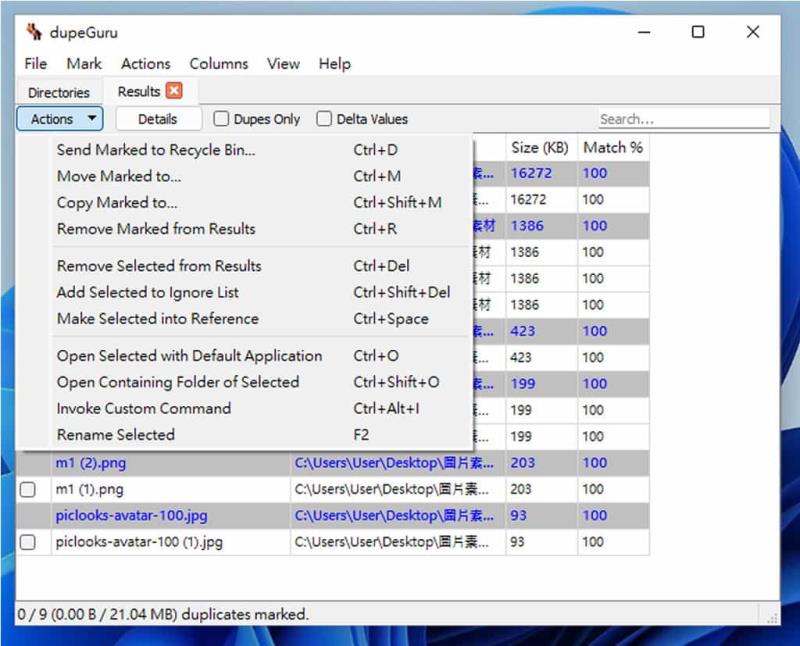
Task: Open the Columns menu
Action: pos(218,64)
